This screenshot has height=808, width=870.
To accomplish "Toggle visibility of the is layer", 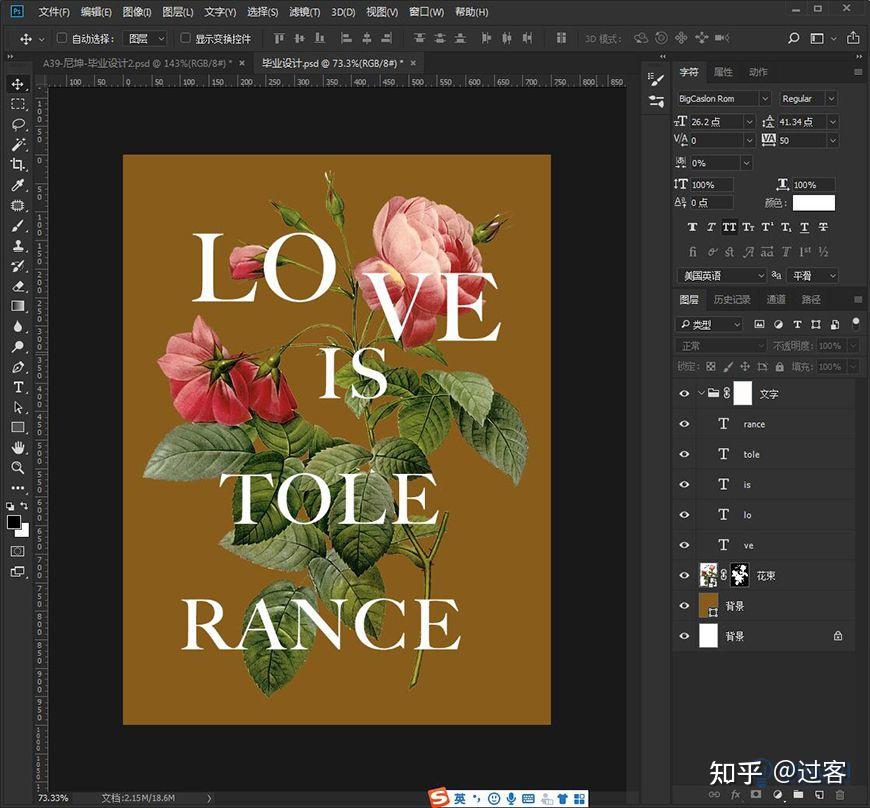I will [x=684, y=484].
